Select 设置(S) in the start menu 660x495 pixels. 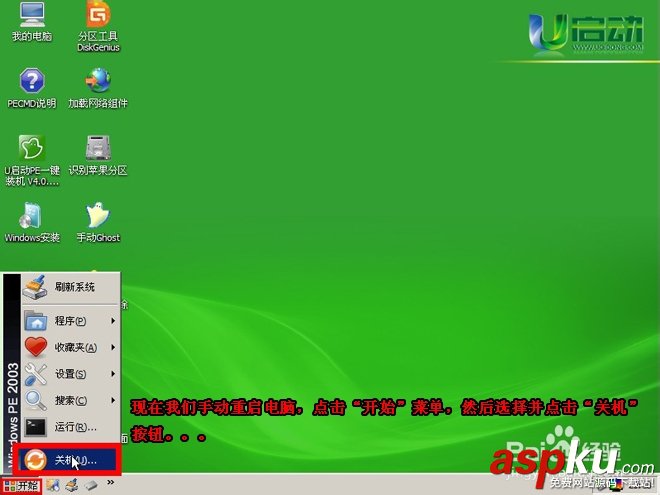tap(71, 374)
